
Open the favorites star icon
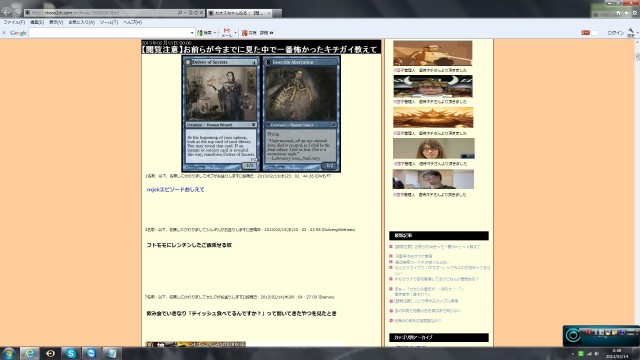626,13
